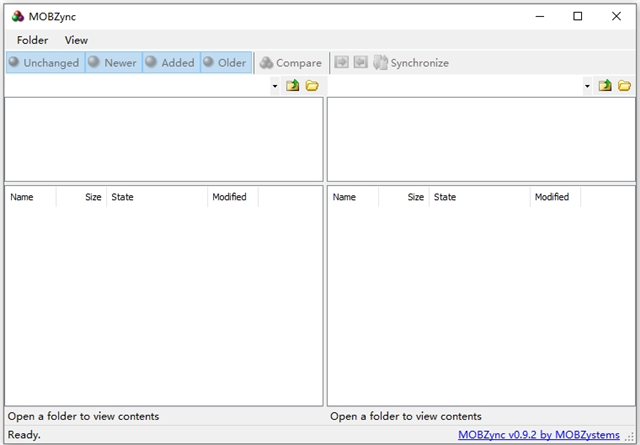Toggle the Unchanged filter button

click(46, 62)
